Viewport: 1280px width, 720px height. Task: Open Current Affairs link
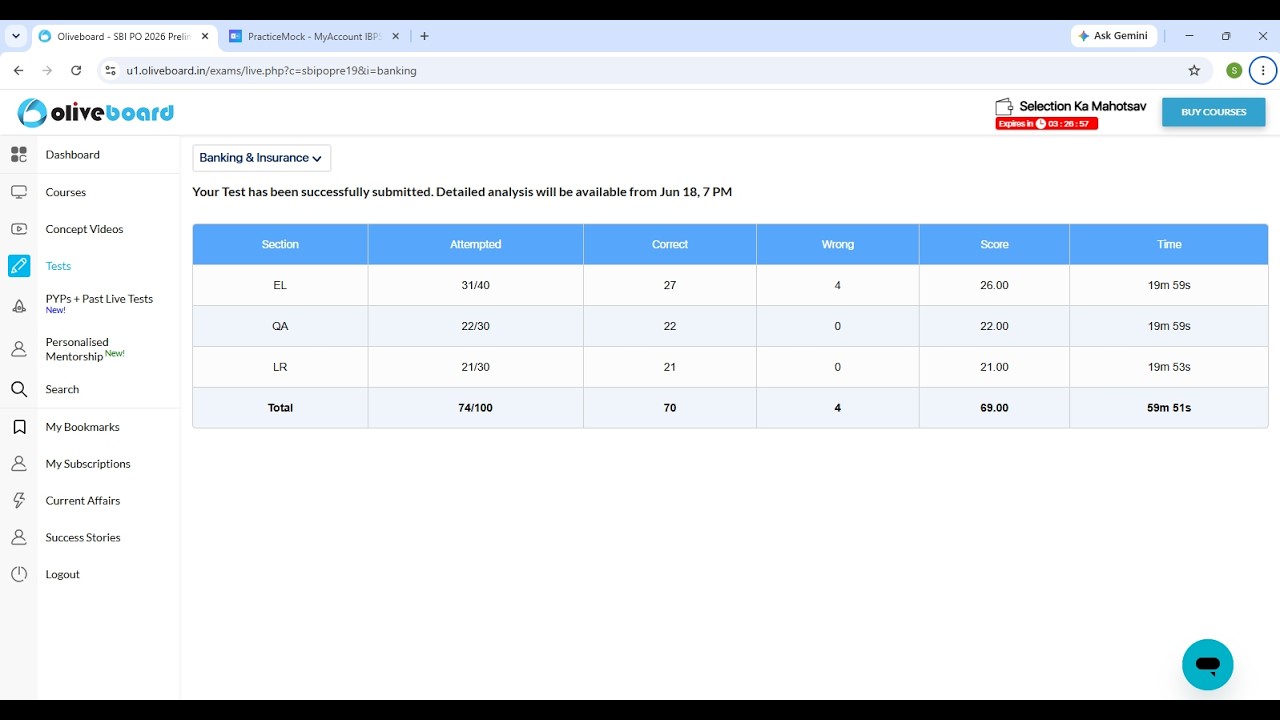pyautogui.click(x=82, y=501)
